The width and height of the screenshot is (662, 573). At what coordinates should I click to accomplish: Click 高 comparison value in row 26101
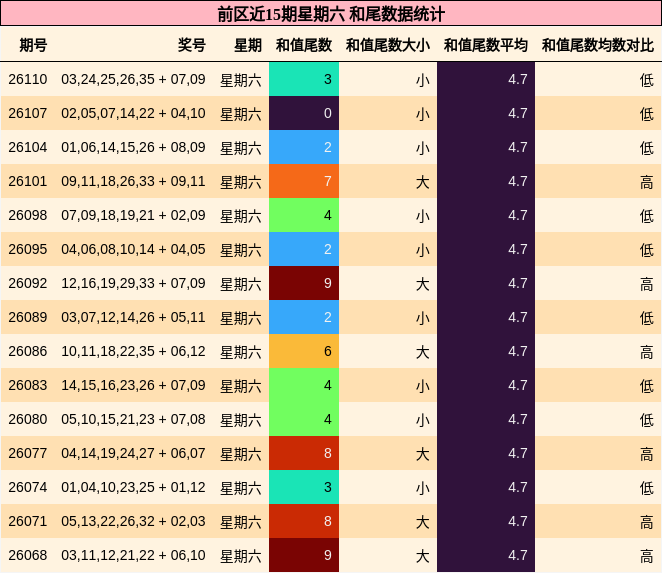(x=647, y=182)
